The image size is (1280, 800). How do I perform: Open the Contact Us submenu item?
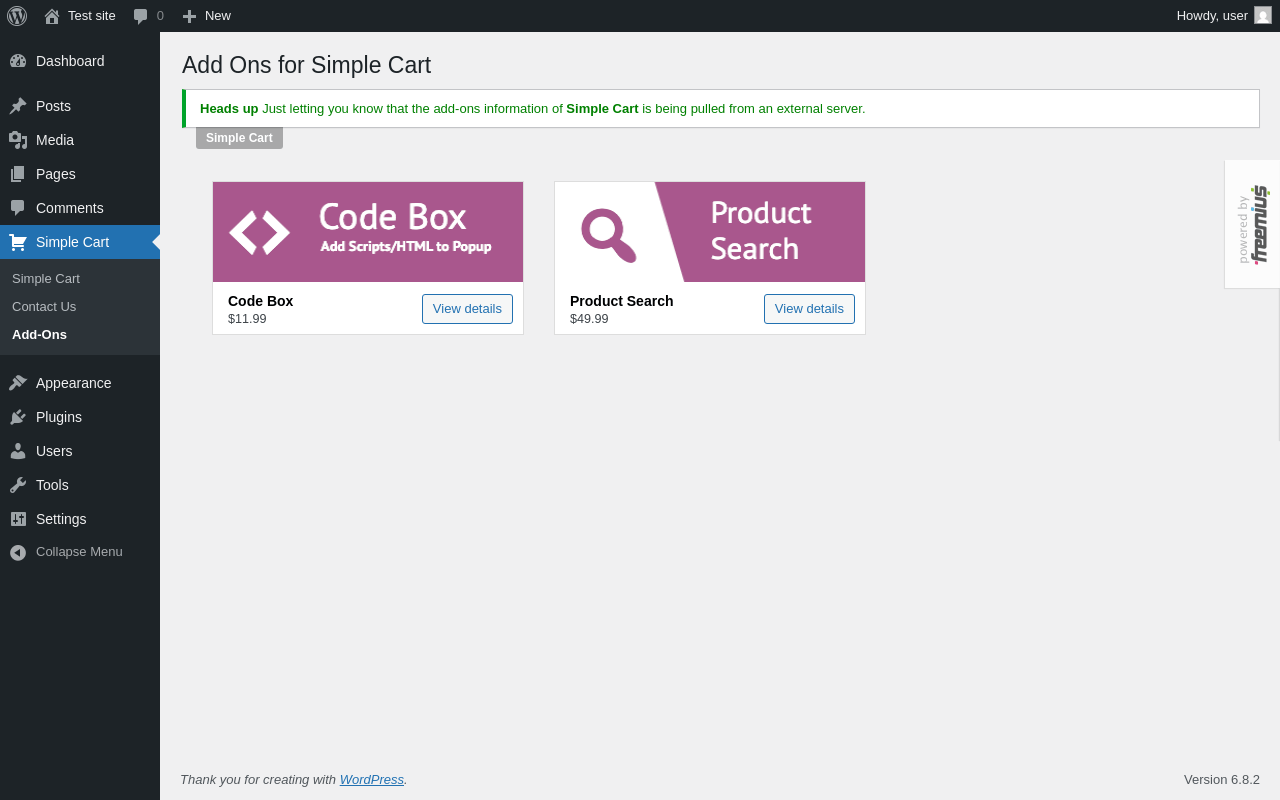(x=44, y=307)
